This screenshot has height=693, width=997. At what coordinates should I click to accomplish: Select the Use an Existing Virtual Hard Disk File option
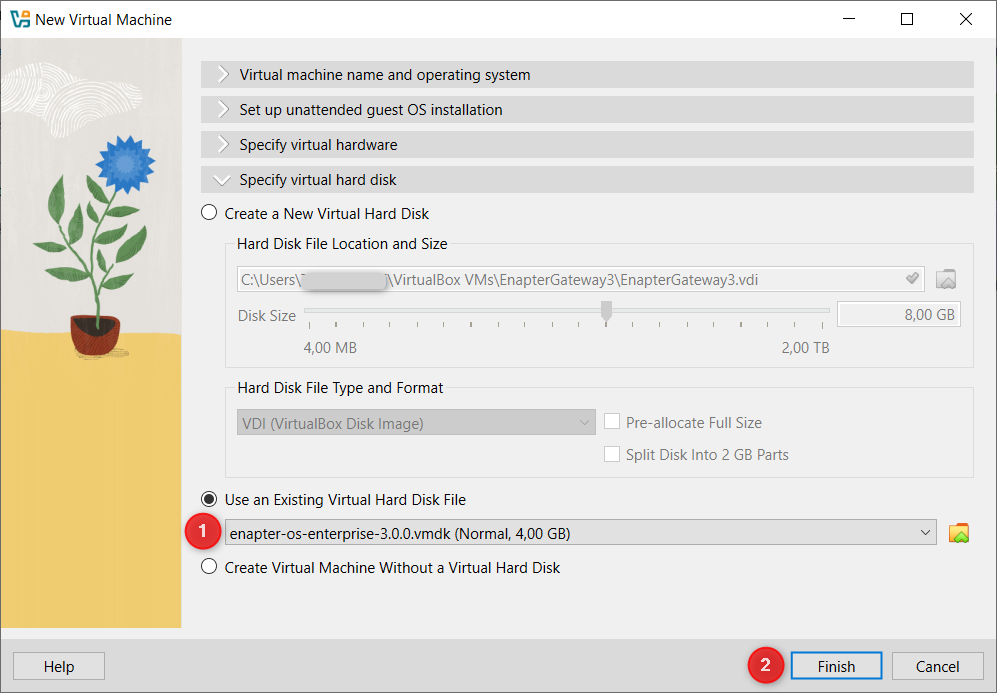click(209, 497)
